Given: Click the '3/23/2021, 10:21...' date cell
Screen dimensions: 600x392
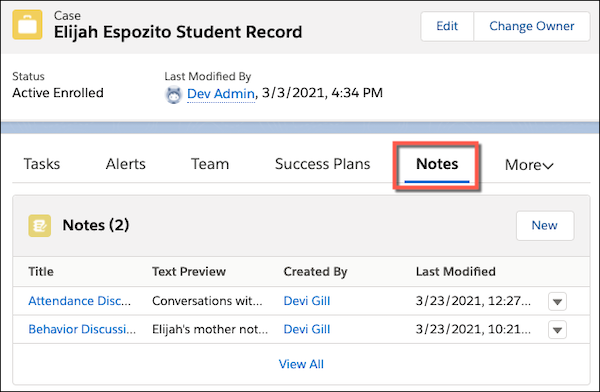Looking at the screenshot, I should [x=473, y=329].
